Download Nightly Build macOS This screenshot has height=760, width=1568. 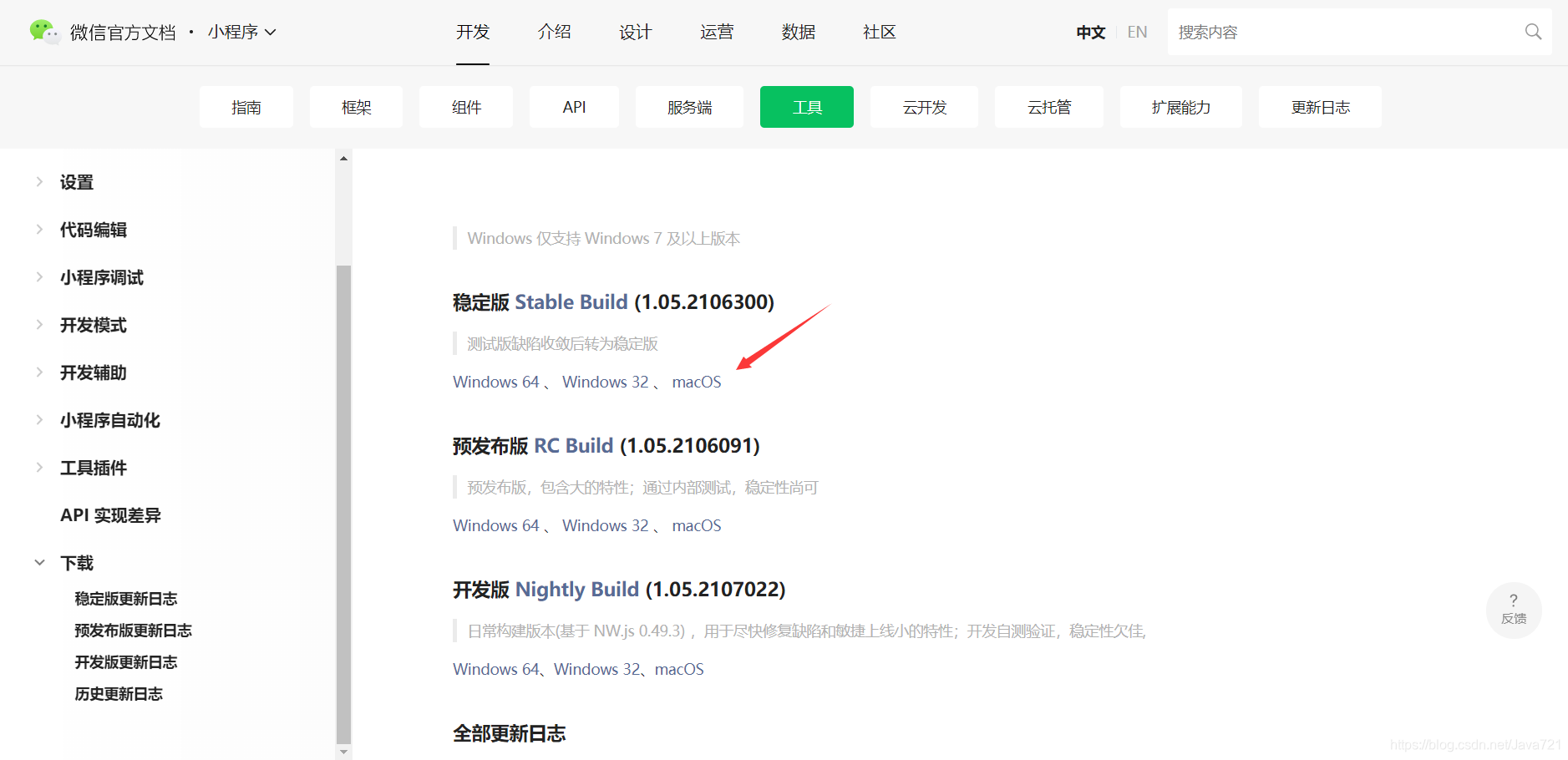point(679,669)
